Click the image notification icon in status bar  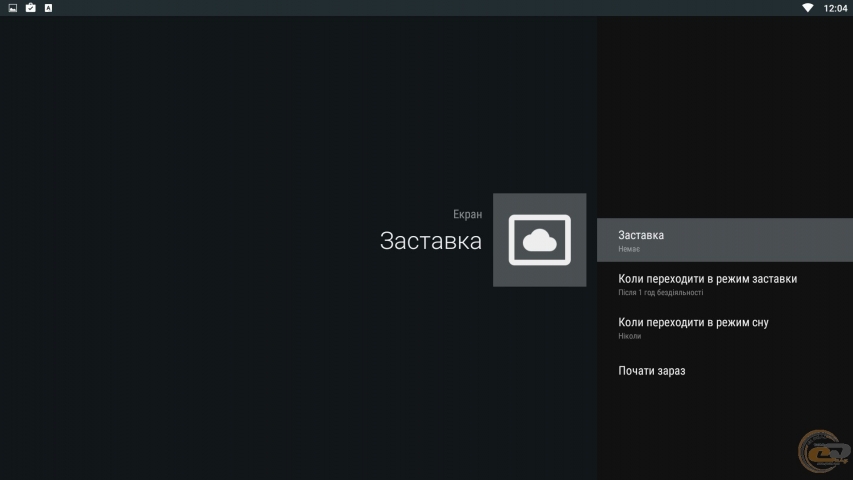[13, 8]
